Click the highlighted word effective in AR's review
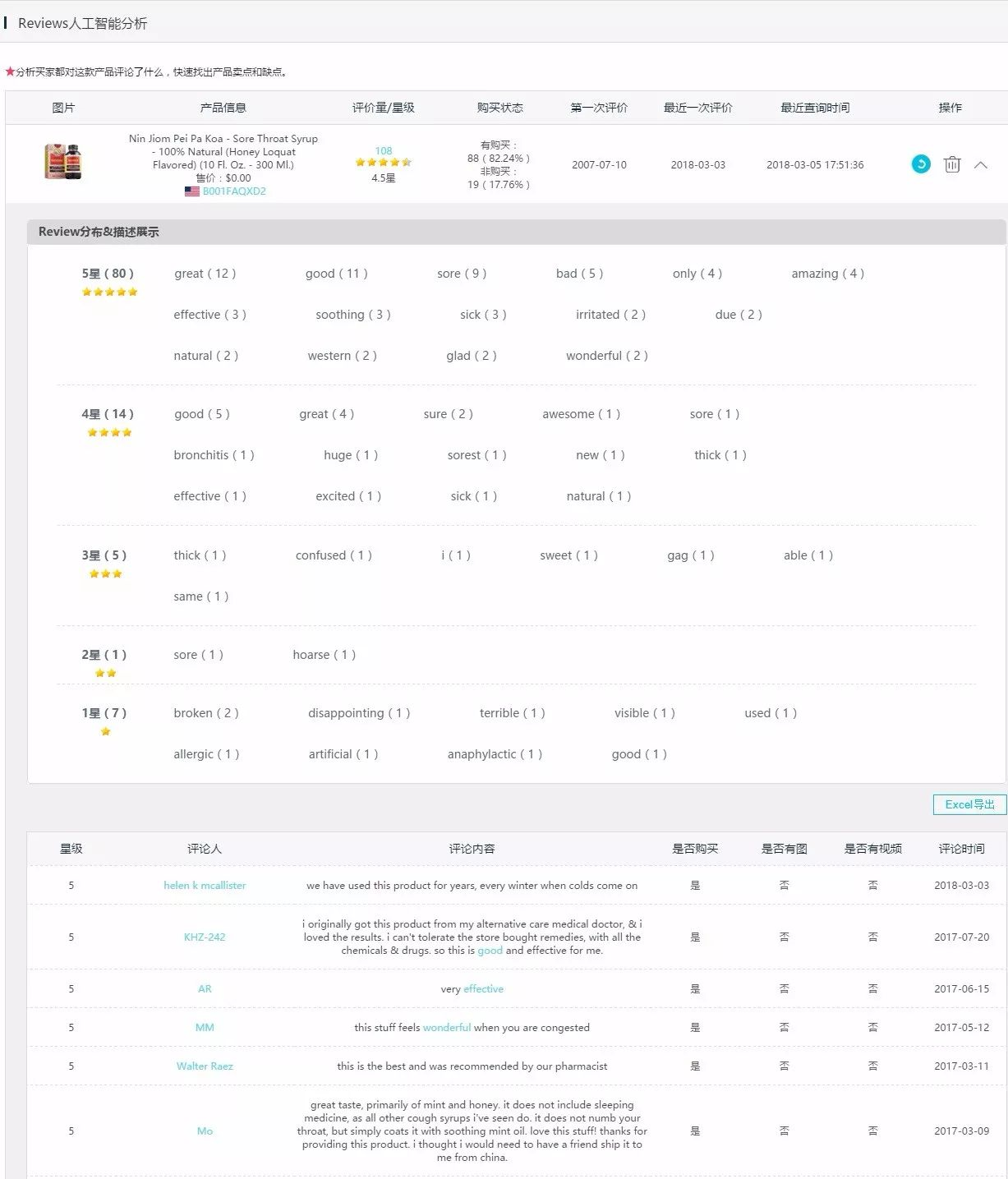This screenshot has width=1008, height=1179. coord(483,988)
